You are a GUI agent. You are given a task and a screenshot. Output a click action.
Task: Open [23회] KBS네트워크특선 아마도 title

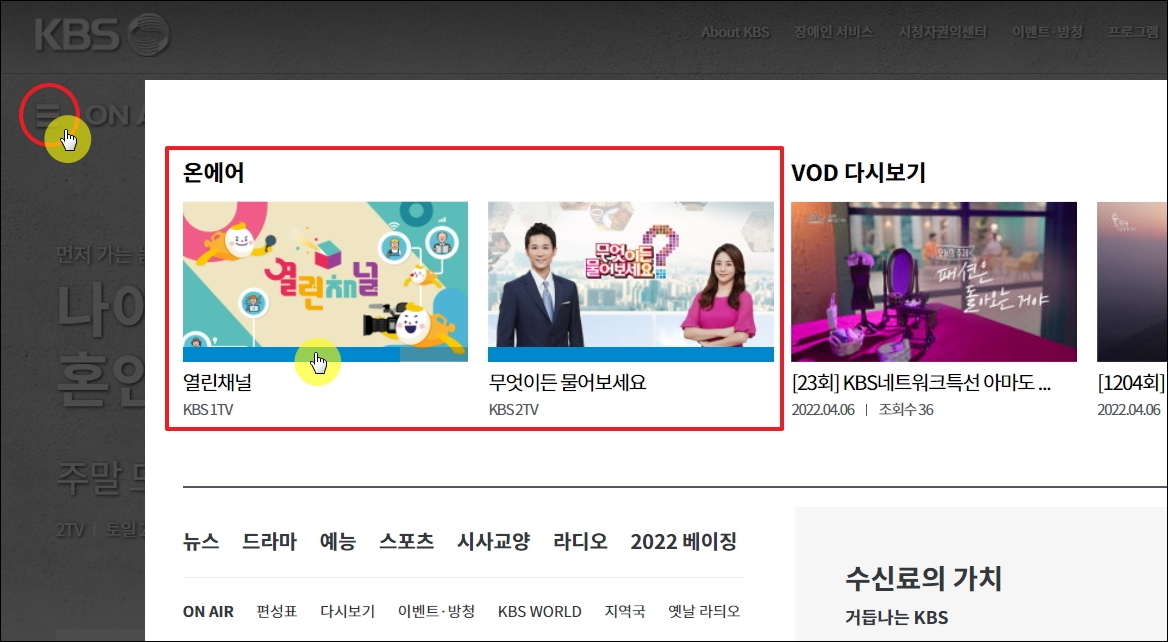tap(921, 383)
